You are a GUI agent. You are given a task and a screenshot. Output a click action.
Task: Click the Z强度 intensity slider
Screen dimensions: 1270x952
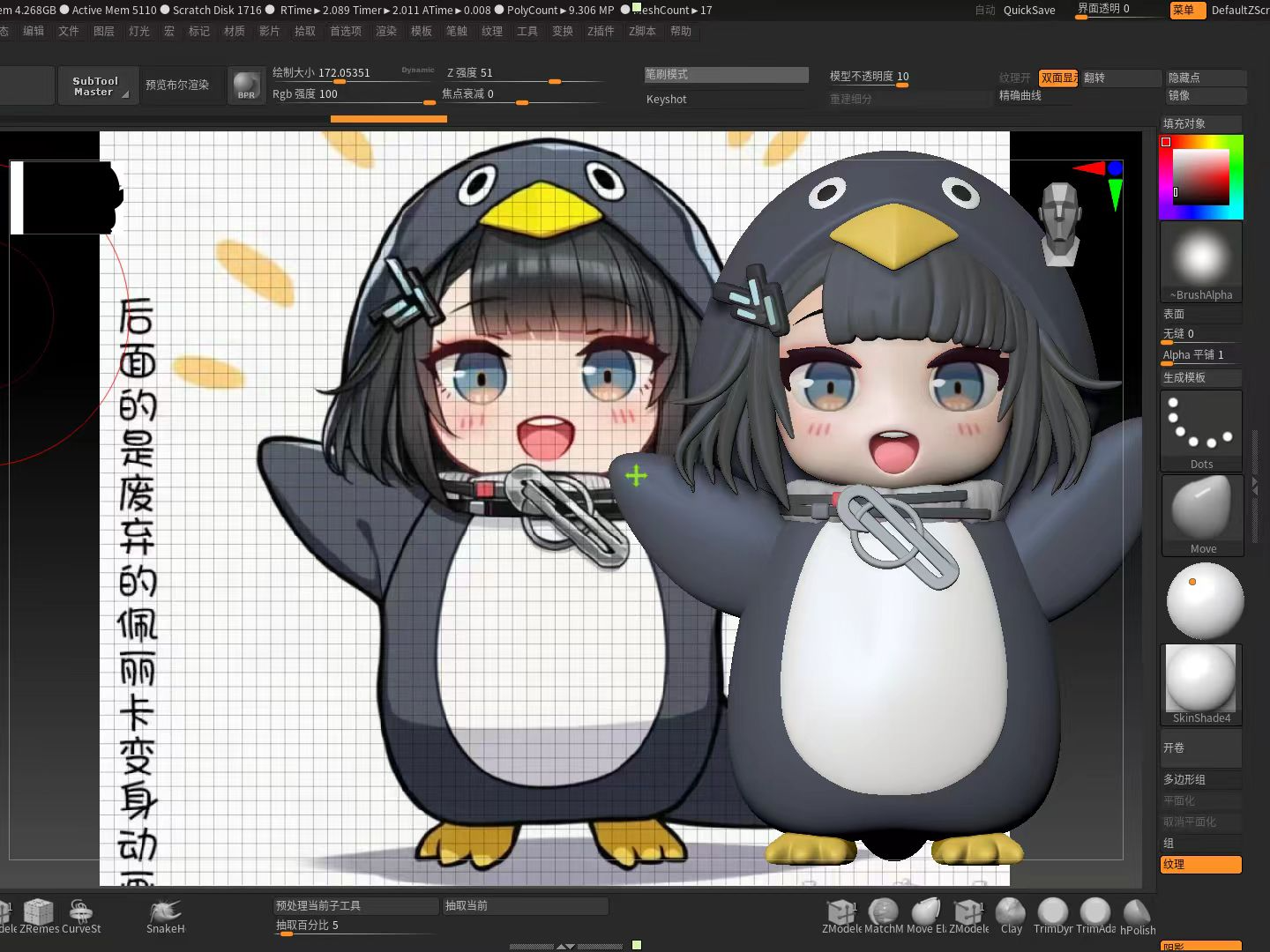[x=524, y=74]
